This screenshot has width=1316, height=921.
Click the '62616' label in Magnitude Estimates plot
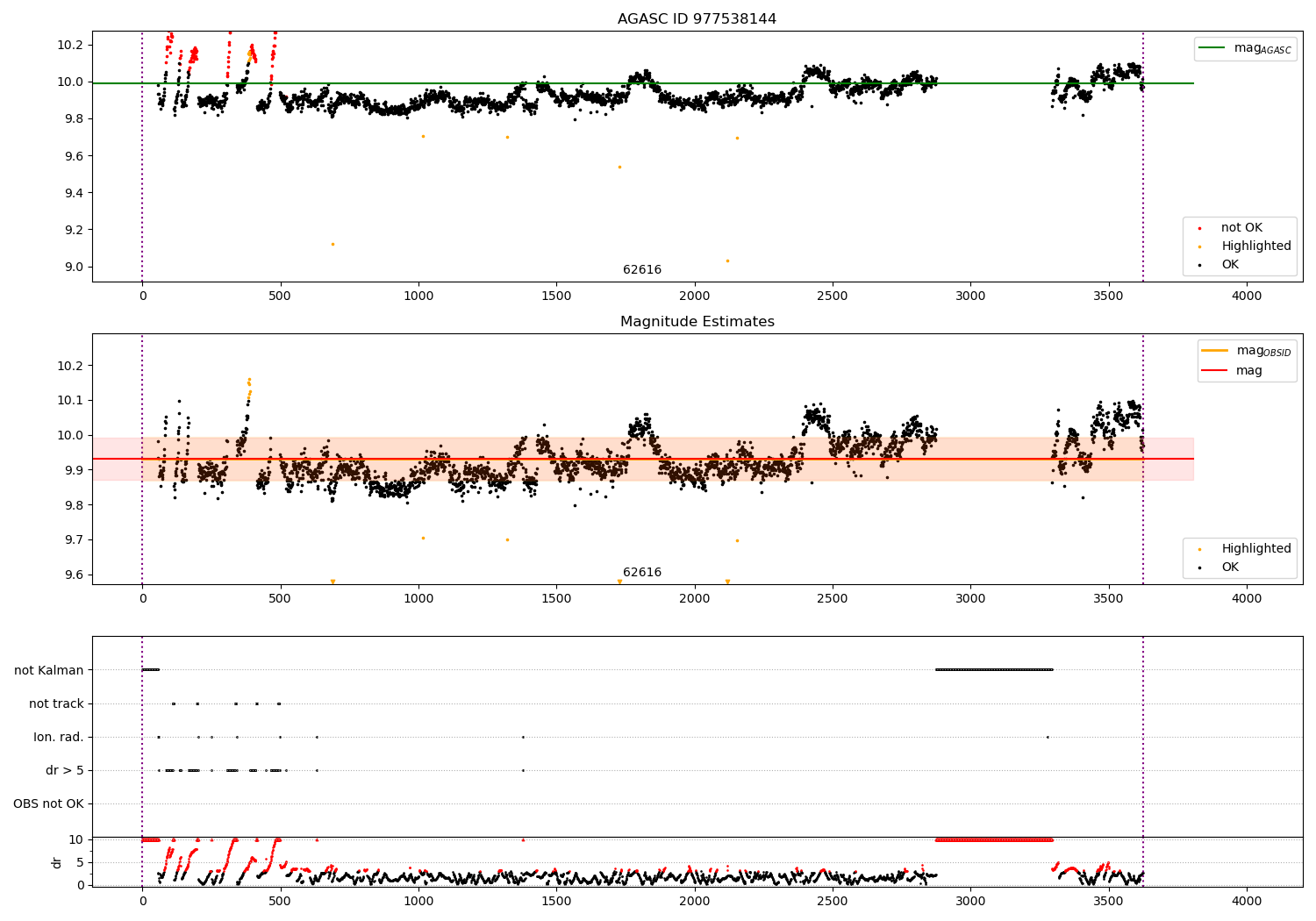[x=642, y=572]
